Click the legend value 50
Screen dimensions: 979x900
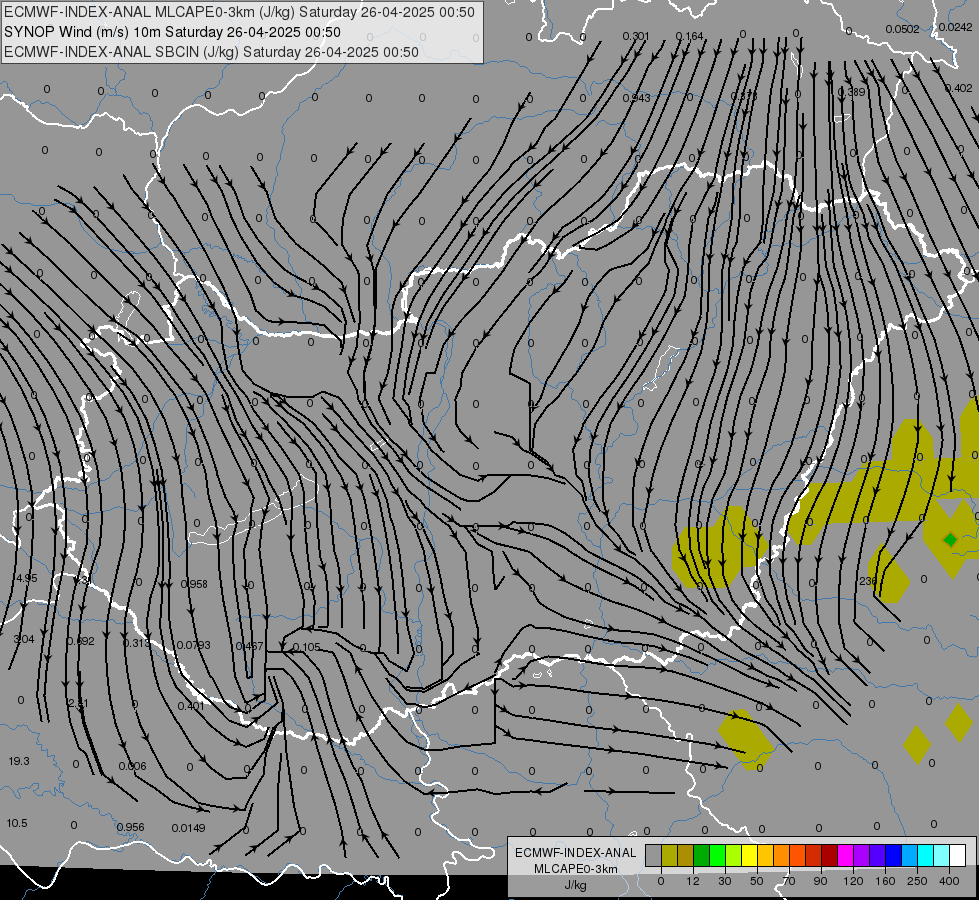(x=757, y=881)
